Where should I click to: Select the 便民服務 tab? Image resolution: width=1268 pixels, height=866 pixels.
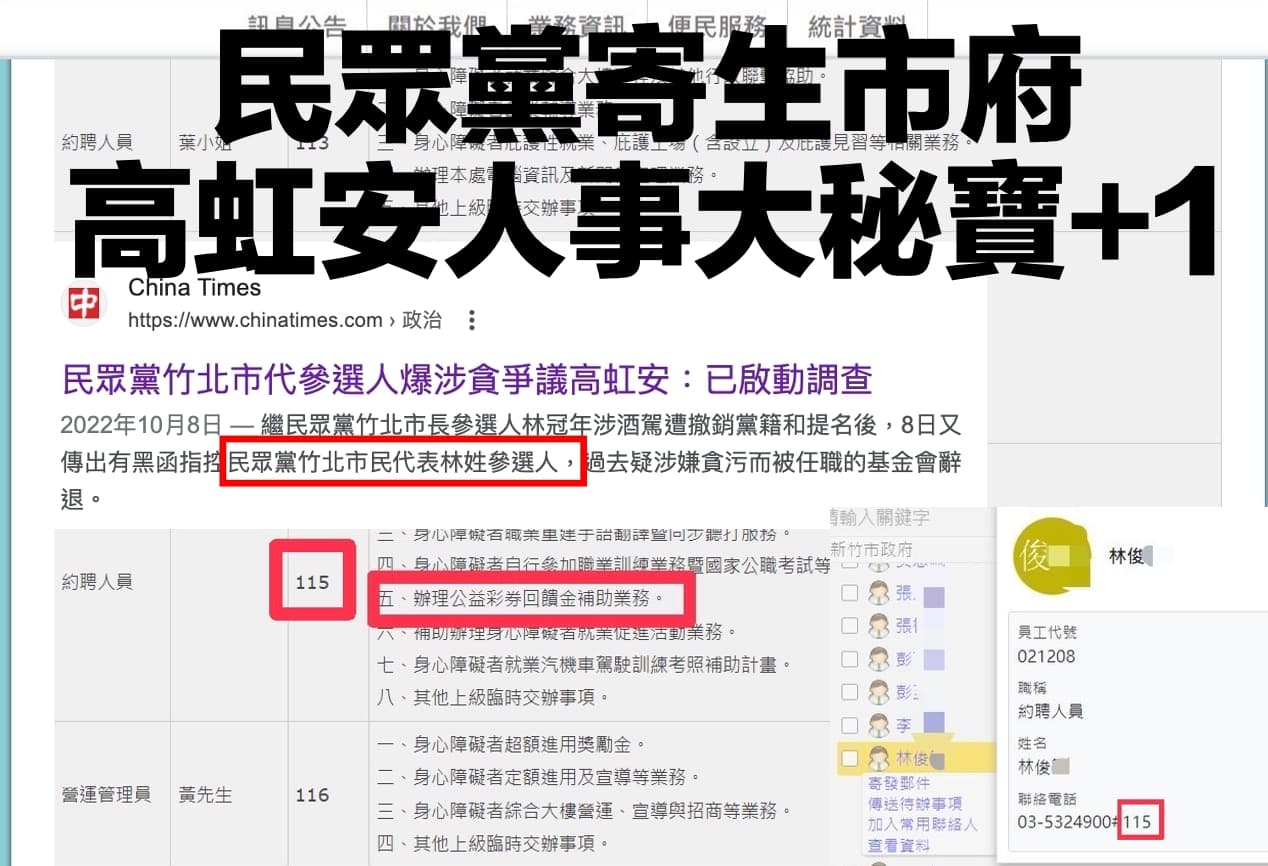(717, 25)
